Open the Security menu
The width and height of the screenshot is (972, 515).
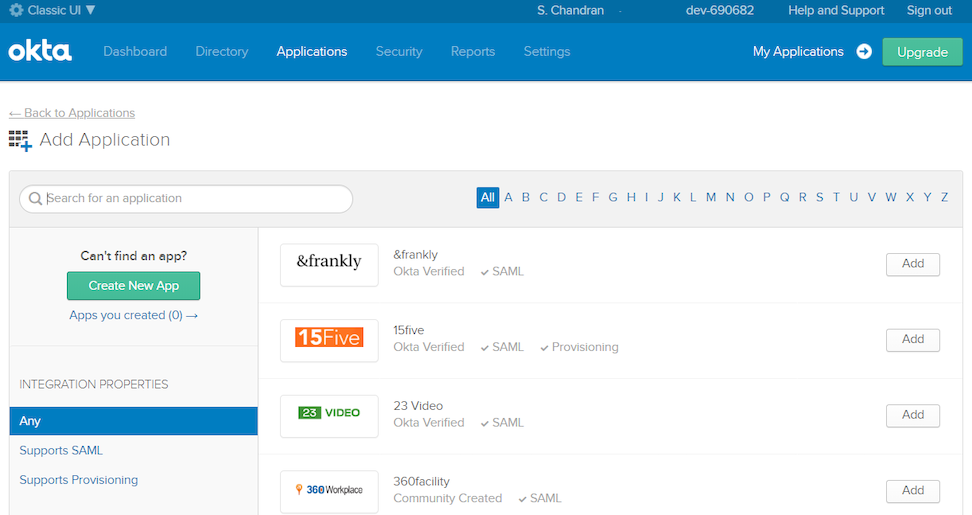coord(399,51)
